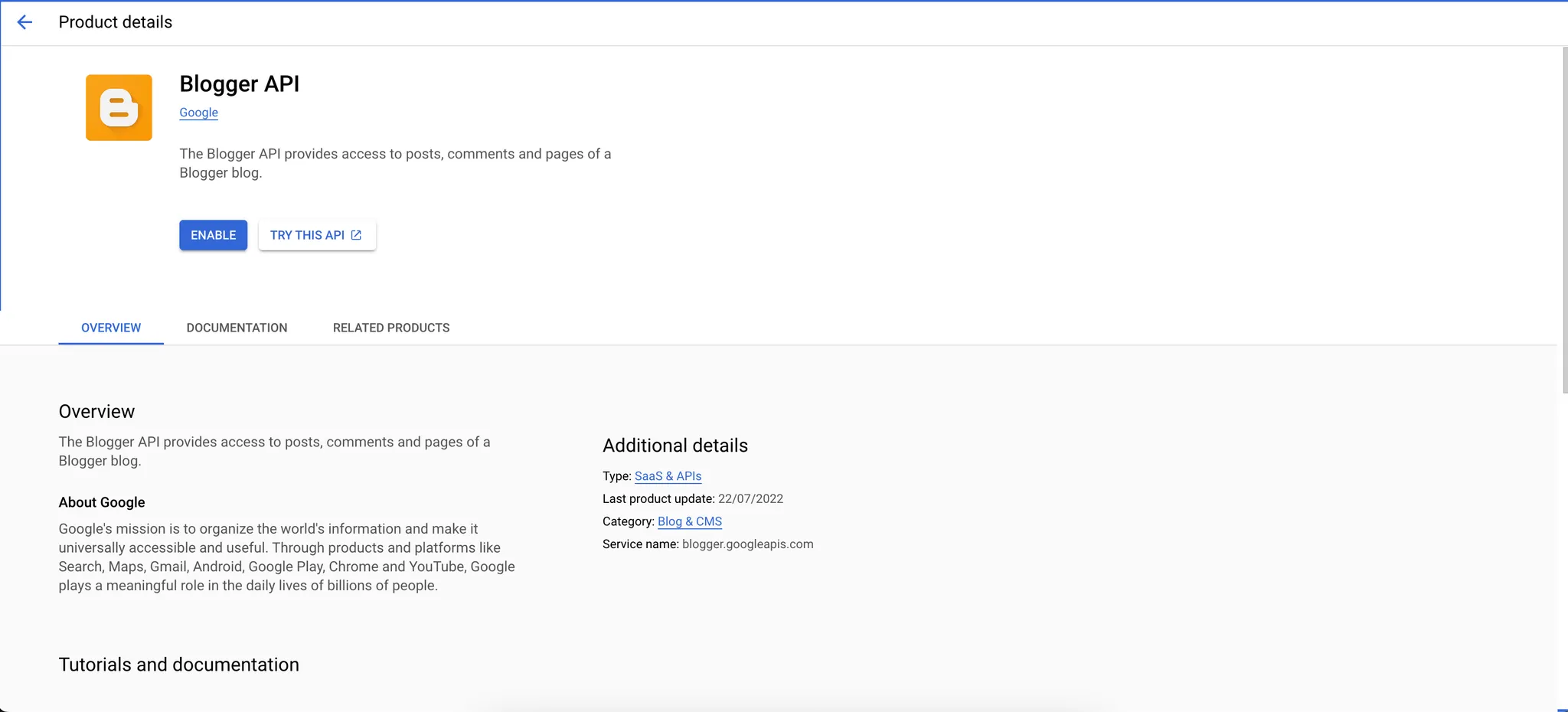Open the Try This API button
This screenshot has height=712, width=1568.
coord(317,235)
